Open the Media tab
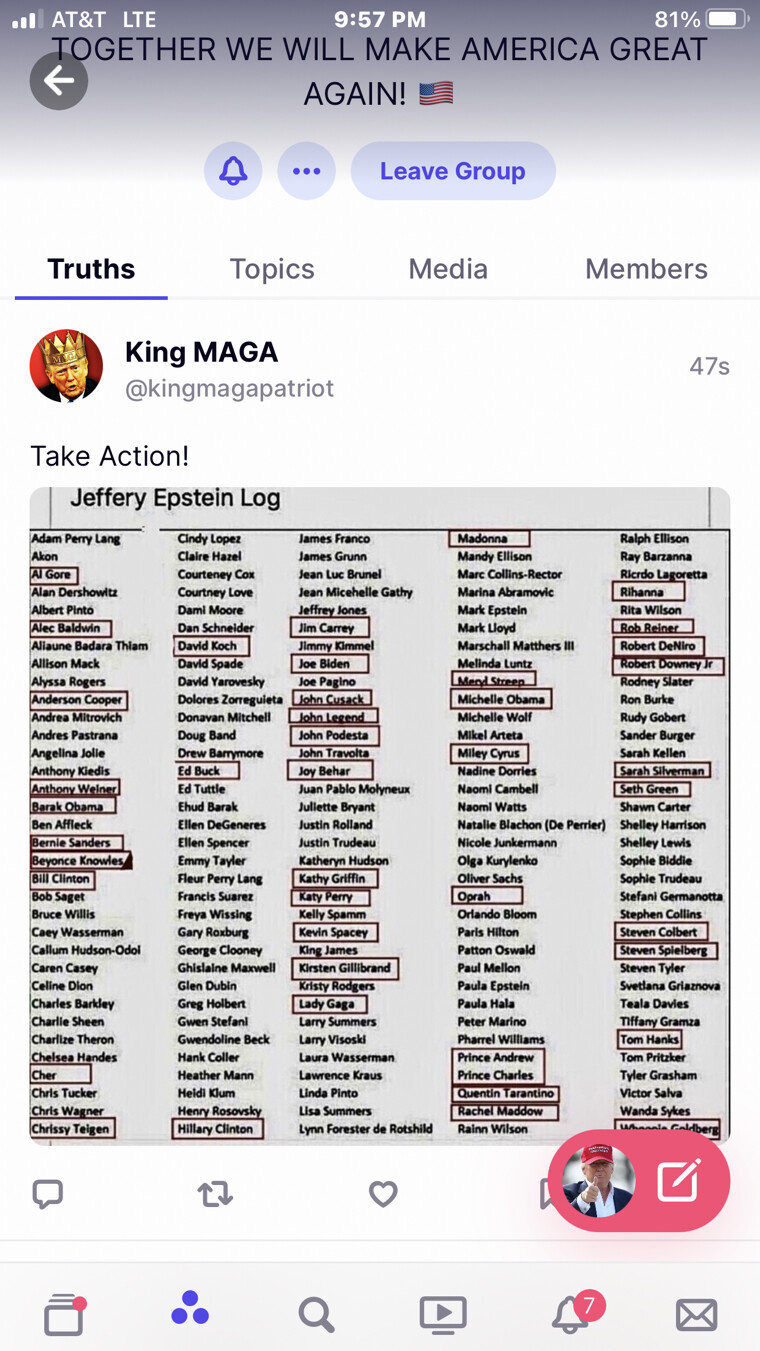This screenshot has height=1351, width=760. point(448,269)
